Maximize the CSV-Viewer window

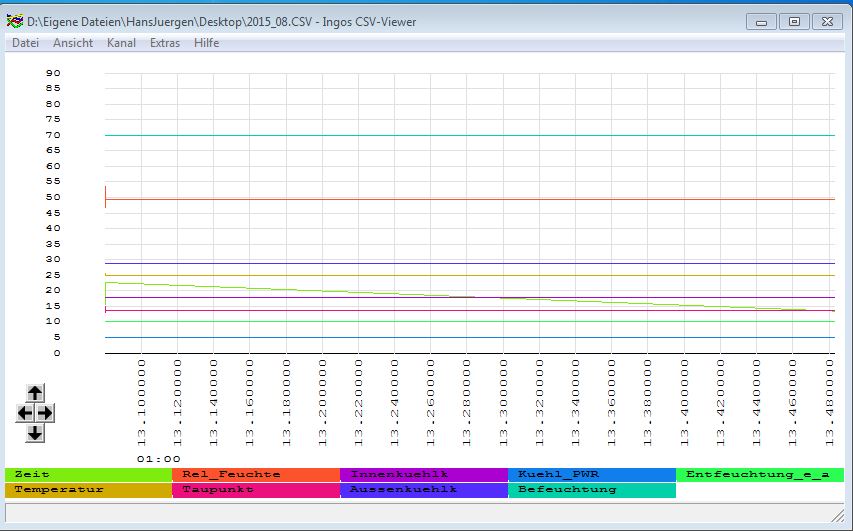coord(794,22)
